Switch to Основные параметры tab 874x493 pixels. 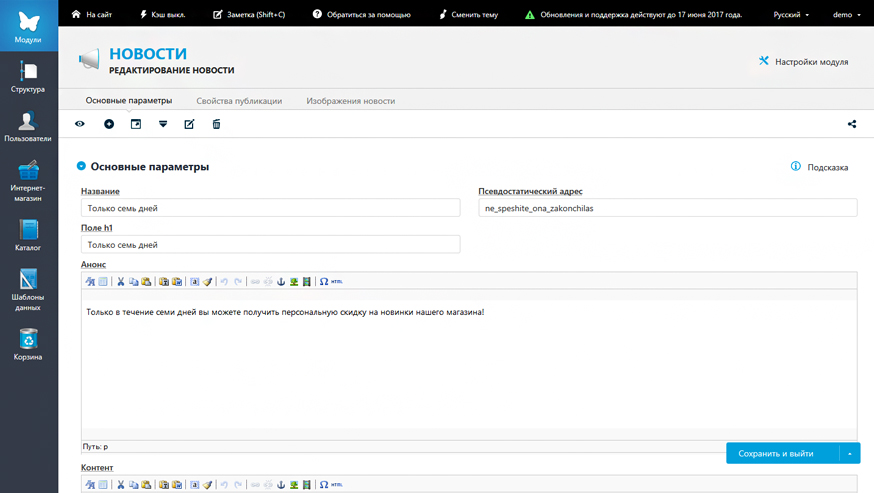[x=129, y=100]
